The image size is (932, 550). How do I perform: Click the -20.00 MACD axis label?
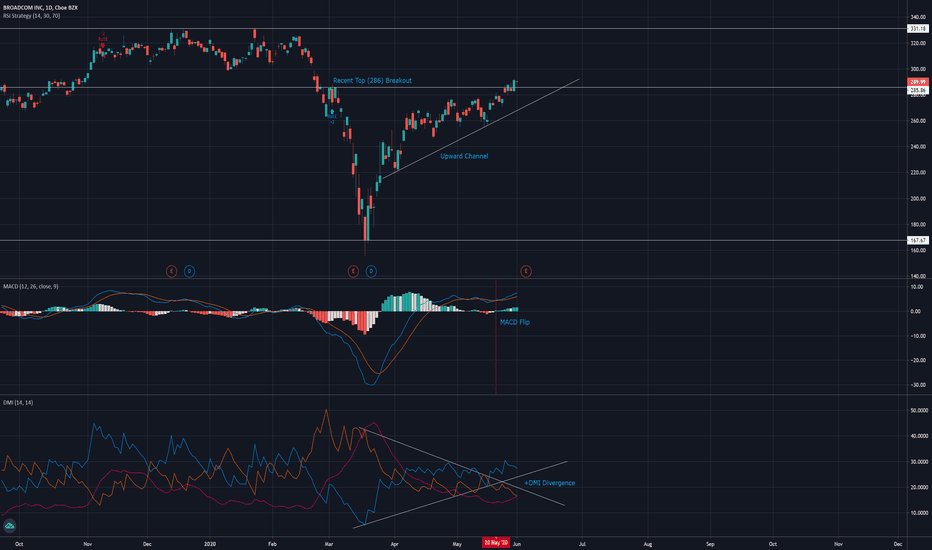tap(918, 360)
